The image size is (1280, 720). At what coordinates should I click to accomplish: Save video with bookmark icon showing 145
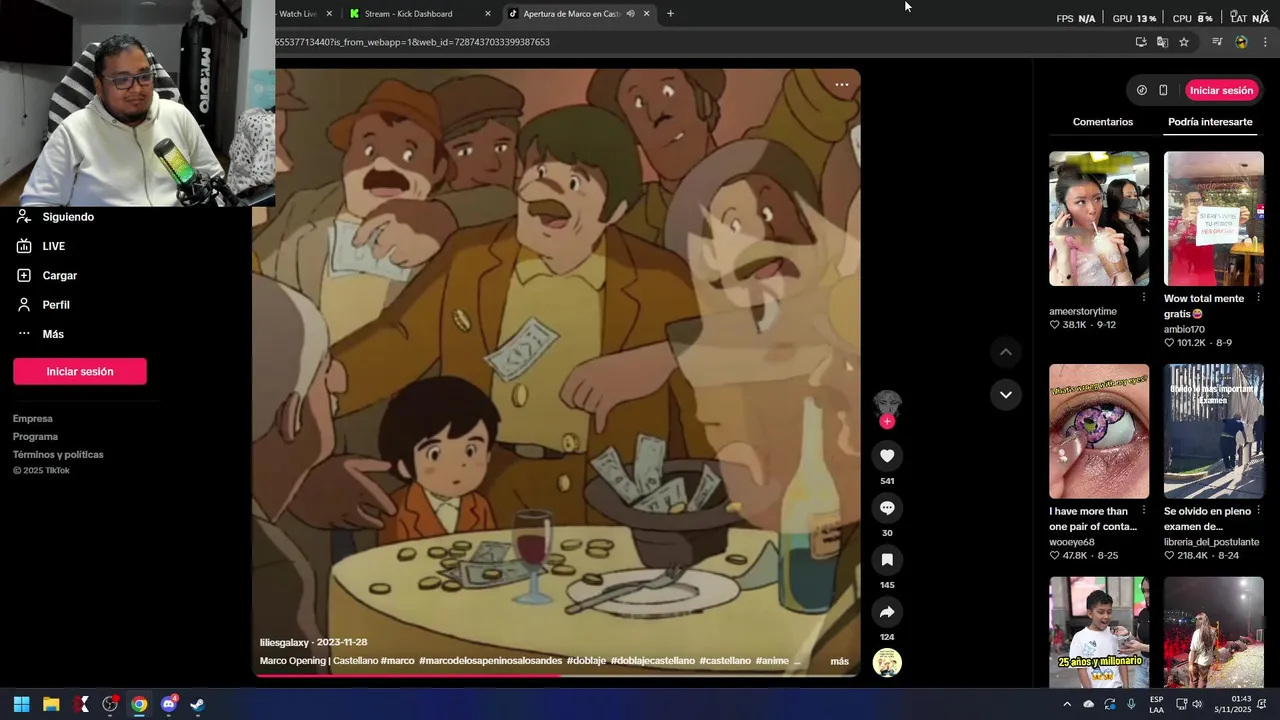[x=887, y=560]
